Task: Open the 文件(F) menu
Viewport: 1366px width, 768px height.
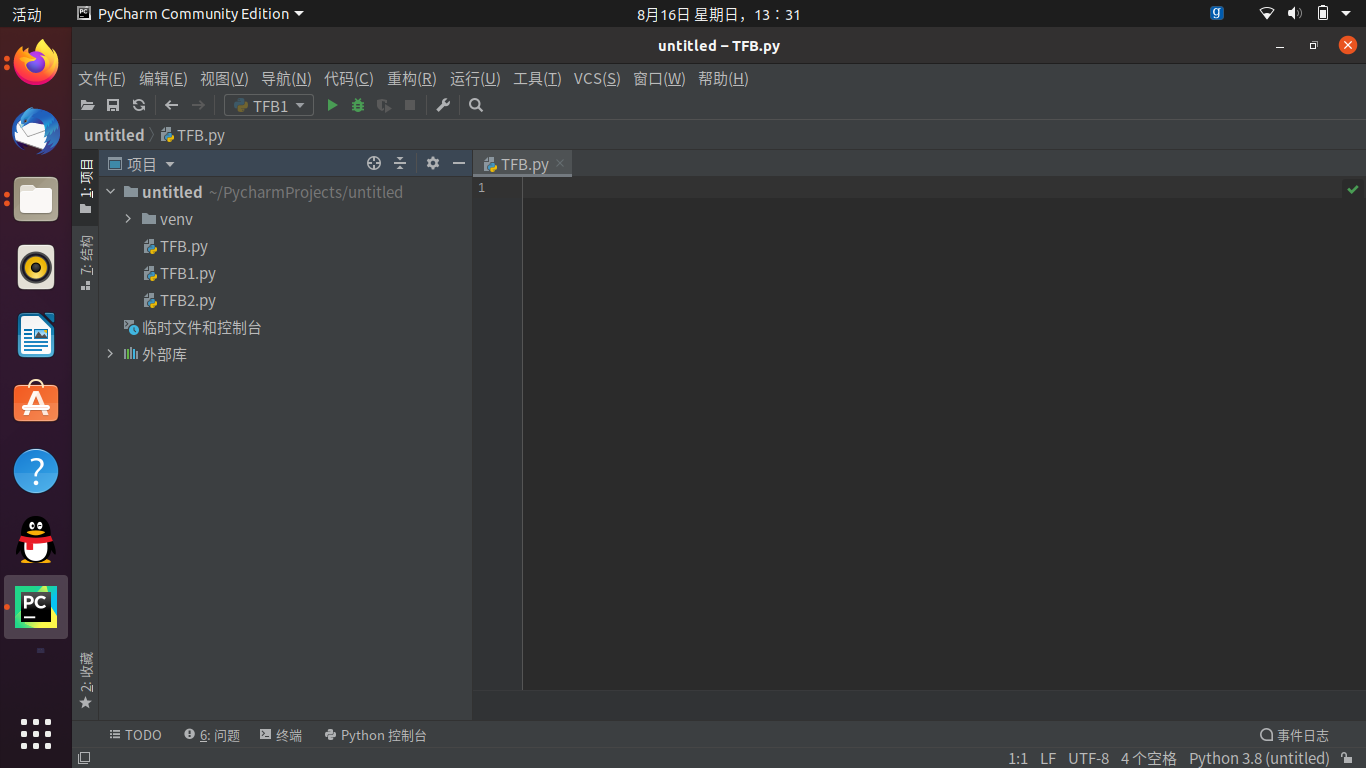Action: point(102,79)
